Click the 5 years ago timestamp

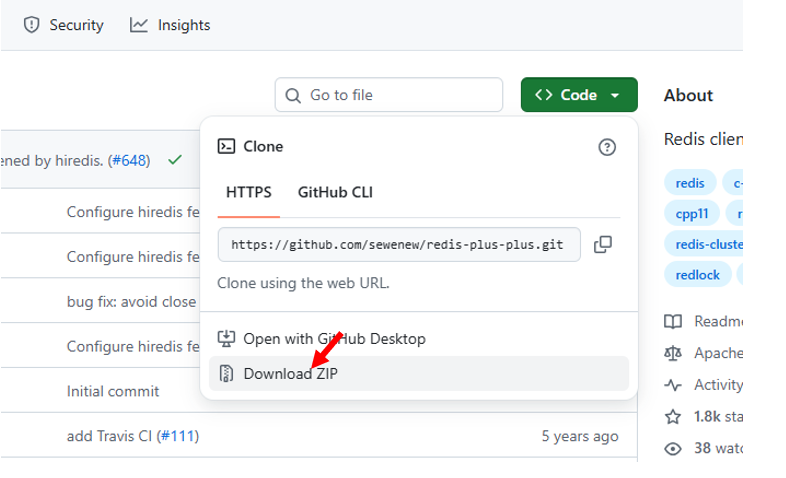coord(580,436)
